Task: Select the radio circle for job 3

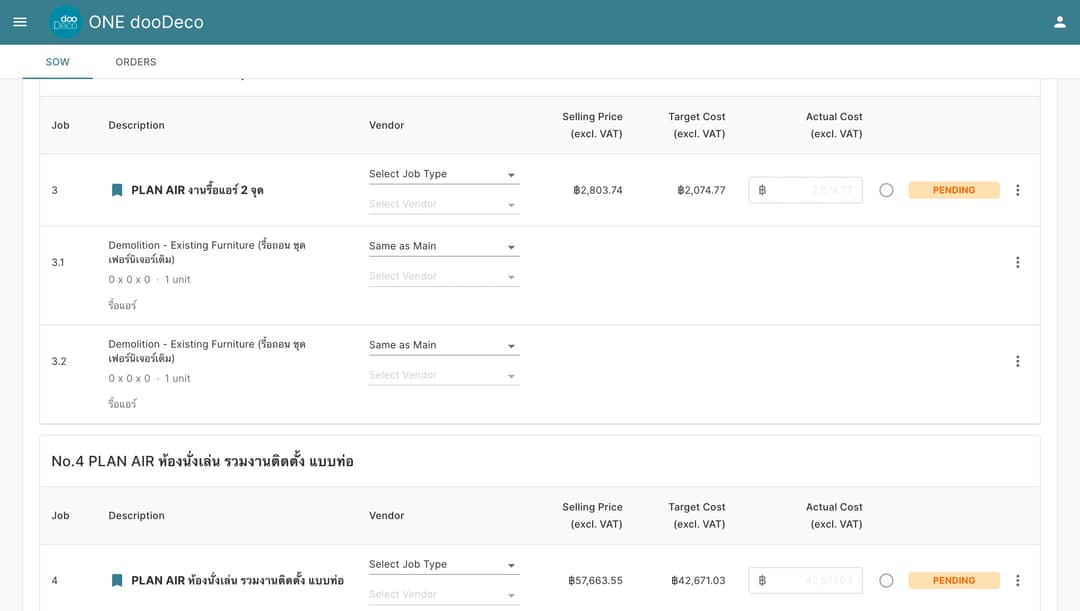Action: 886,190
